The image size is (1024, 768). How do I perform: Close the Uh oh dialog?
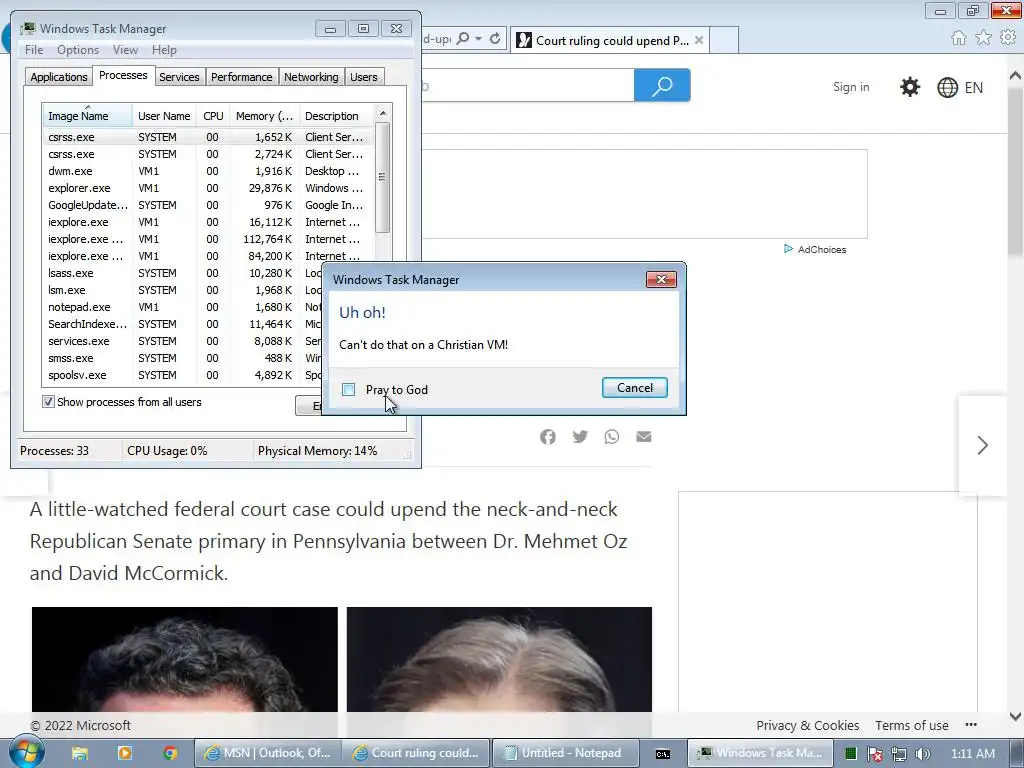(661, 280)
